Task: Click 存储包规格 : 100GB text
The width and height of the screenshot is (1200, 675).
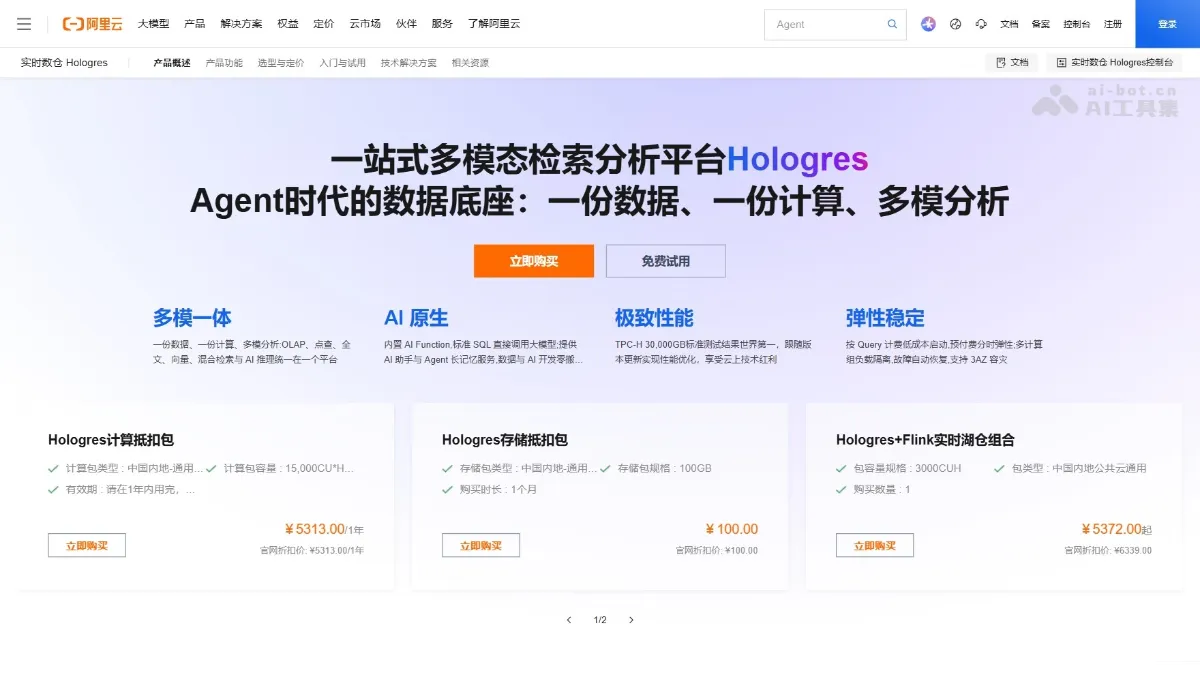Action: (x=664, y=468)
